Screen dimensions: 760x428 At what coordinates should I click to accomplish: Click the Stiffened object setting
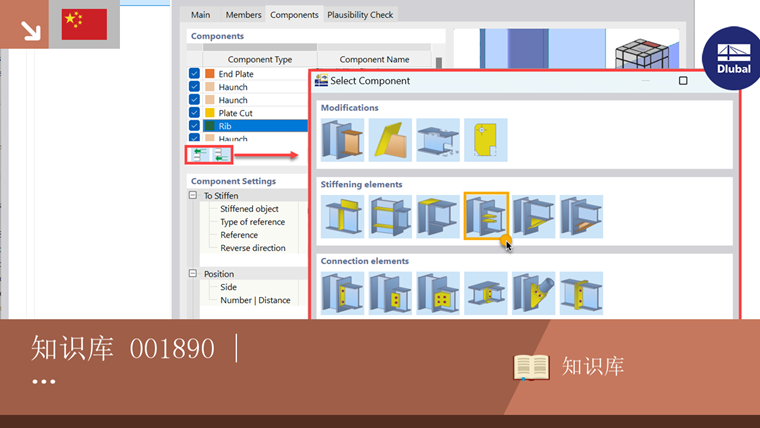(249, 208)
